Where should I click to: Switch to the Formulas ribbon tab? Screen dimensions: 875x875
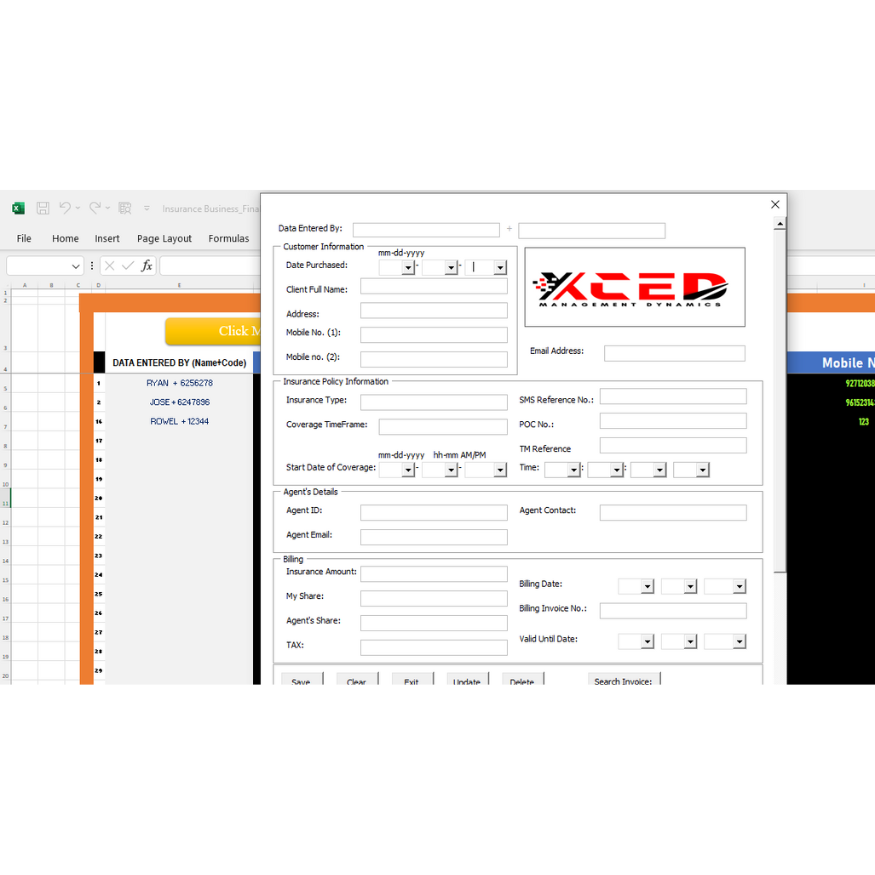pyautogui.click(x=228, y=238)
